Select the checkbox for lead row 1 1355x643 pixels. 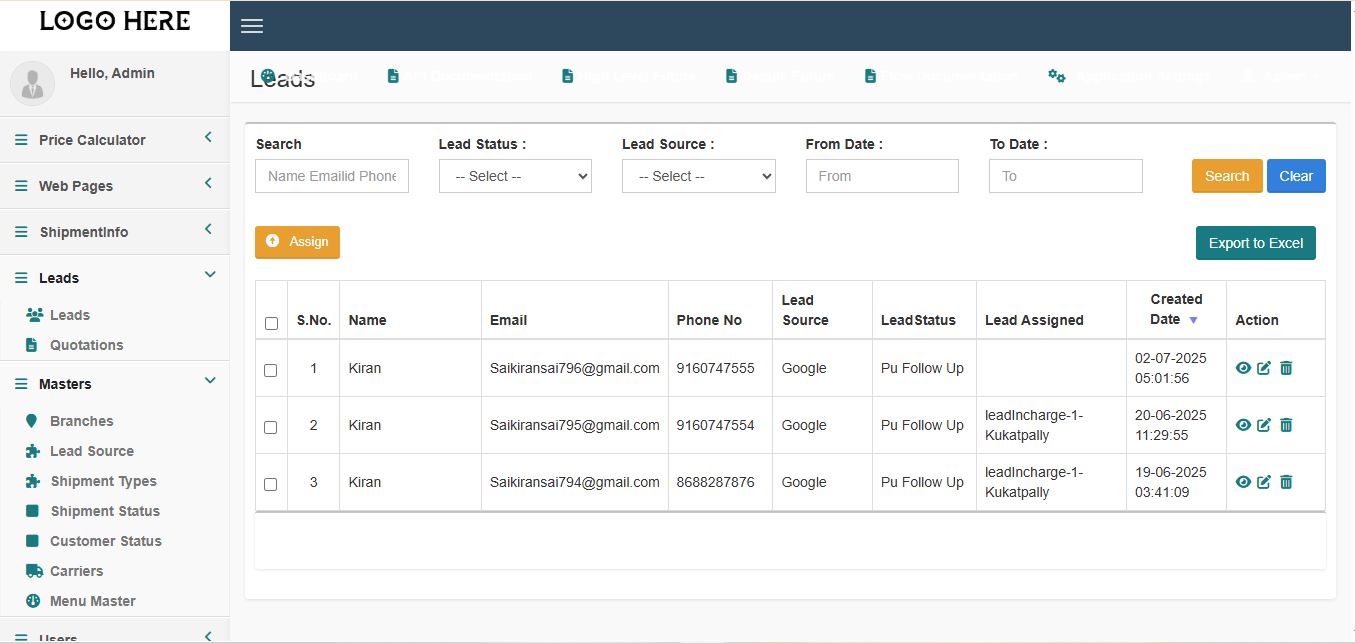271,370
